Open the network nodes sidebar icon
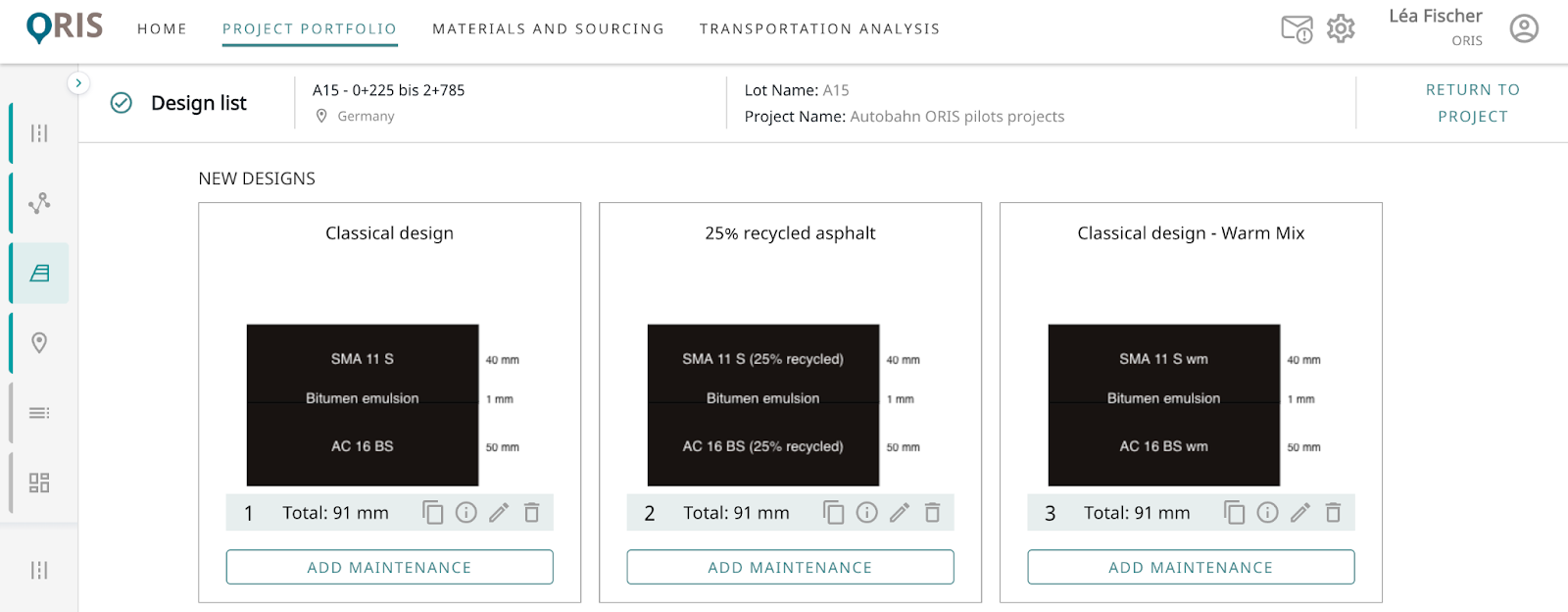 [x=39, y=203]
